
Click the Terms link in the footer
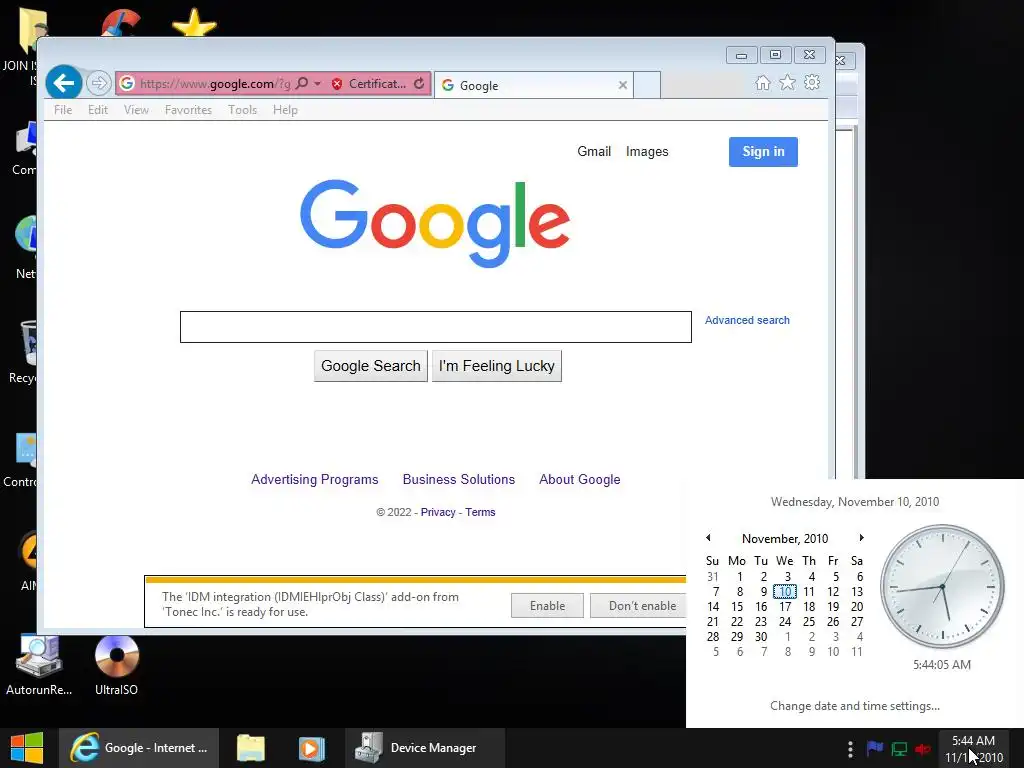pos(480,512)
